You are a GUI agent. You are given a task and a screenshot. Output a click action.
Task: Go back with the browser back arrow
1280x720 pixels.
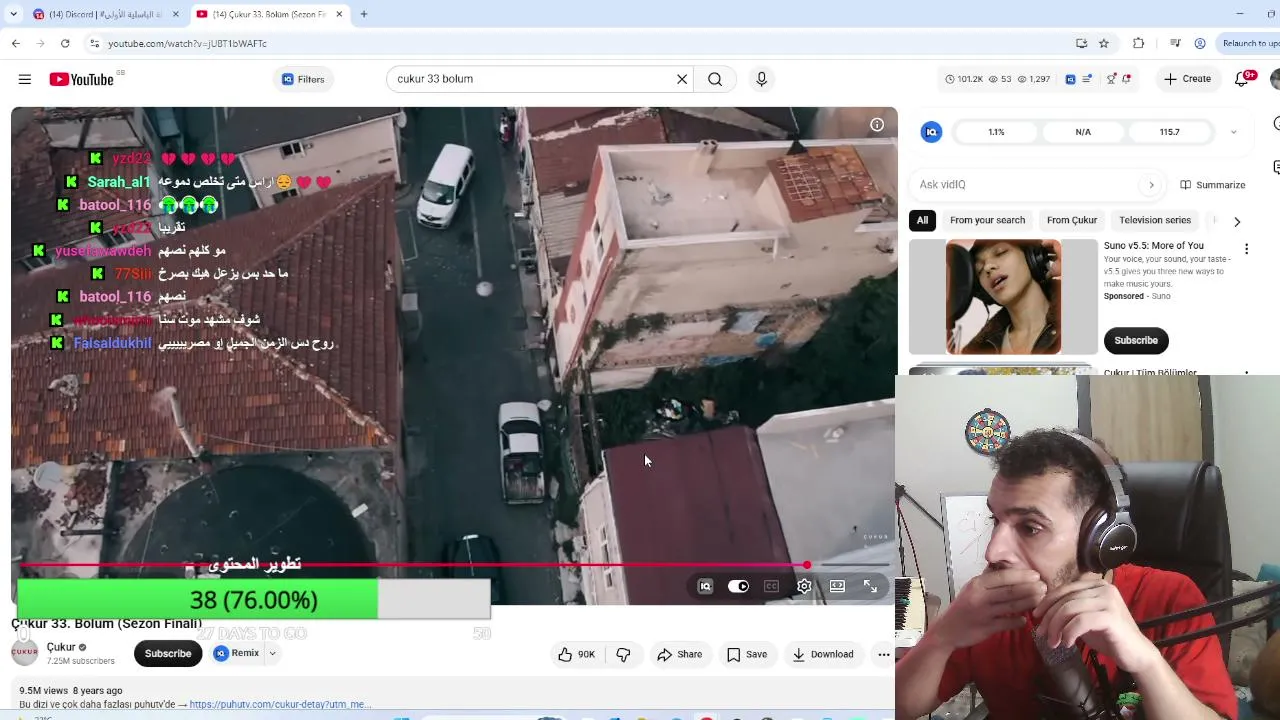16,43
